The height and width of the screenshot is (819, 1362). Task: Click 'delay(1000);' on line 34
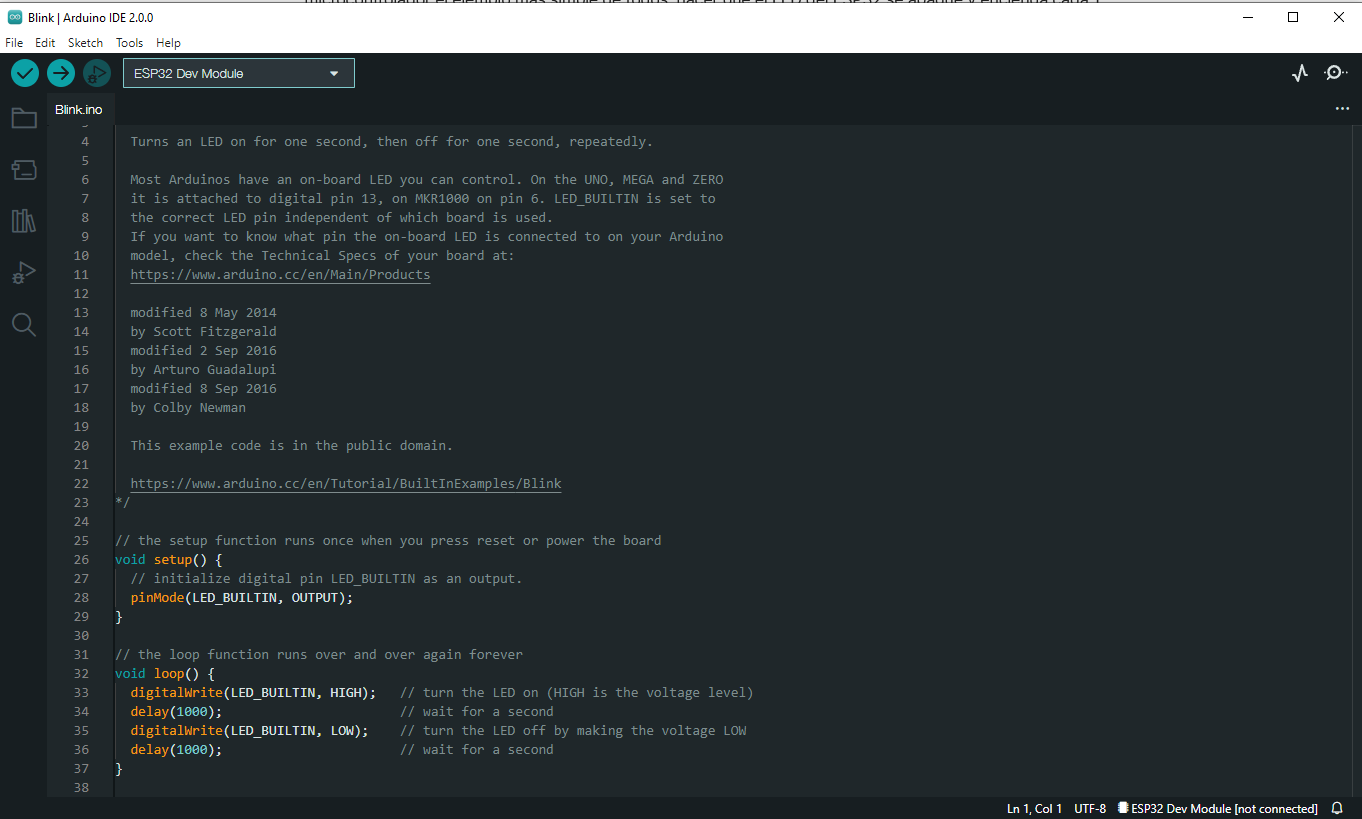(x=176, y=711)
